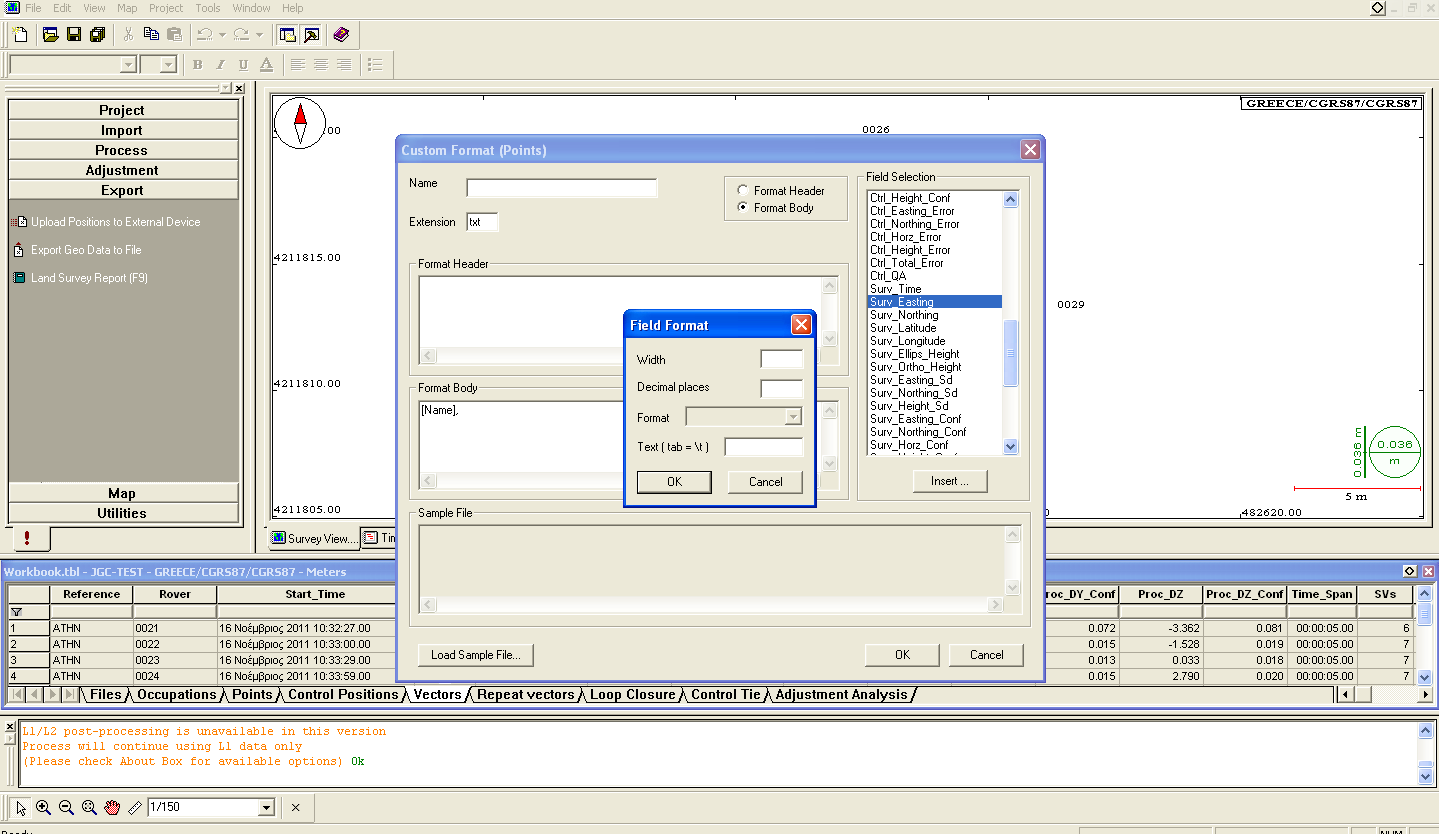Open the File menu
Screen dimensions: 1439x834
[x=33, y=8]
